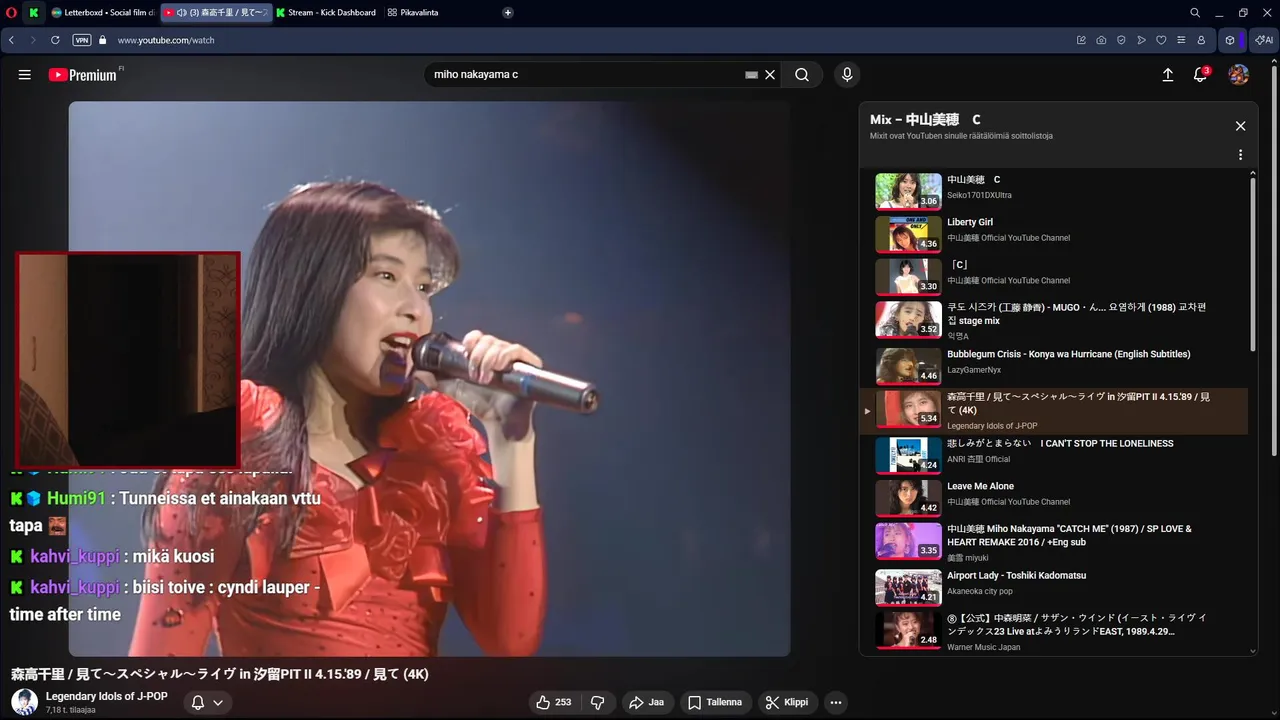This screenshot has width=1280, height=720.
Task: Open the pinned Kick tab
Action: pyautogui.click(x=34, y=13)
